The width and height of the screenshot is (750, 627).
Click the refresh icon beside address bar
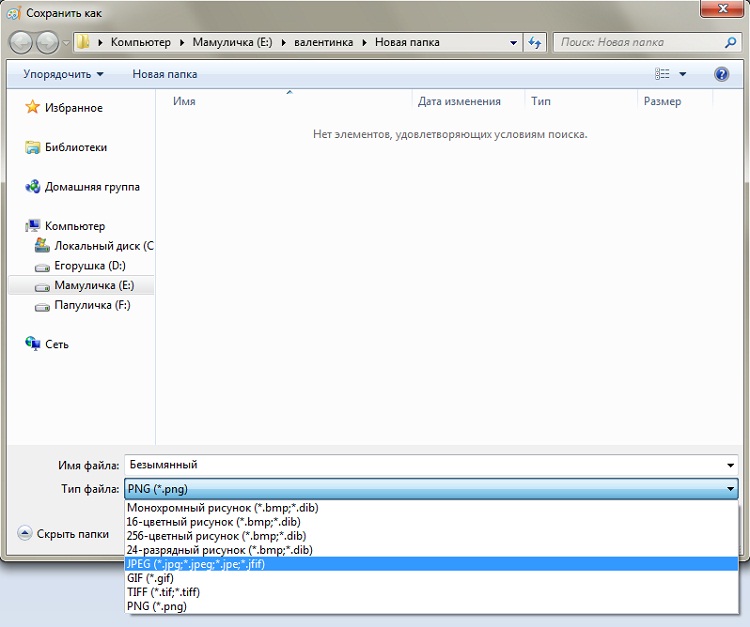pyautogui.click(x=535, y=43)
